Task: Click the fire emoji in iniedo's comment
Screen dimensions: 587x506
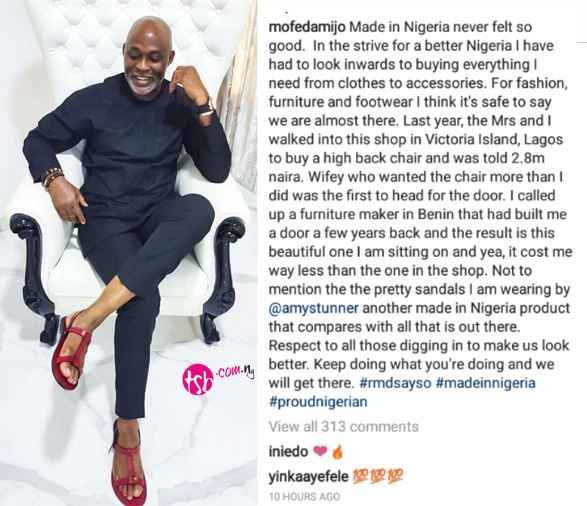Action: 337,452
